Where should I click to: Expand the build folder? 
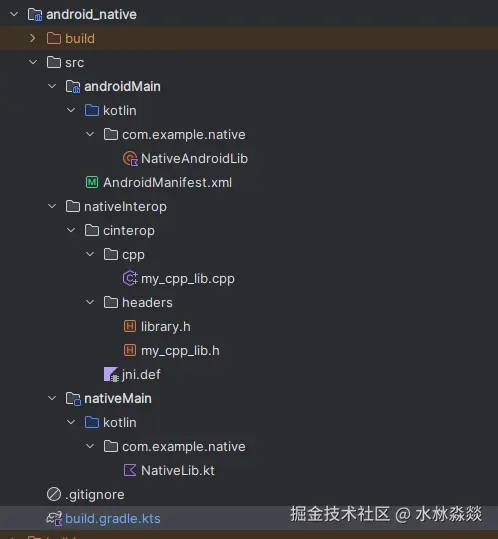(33, 38)
